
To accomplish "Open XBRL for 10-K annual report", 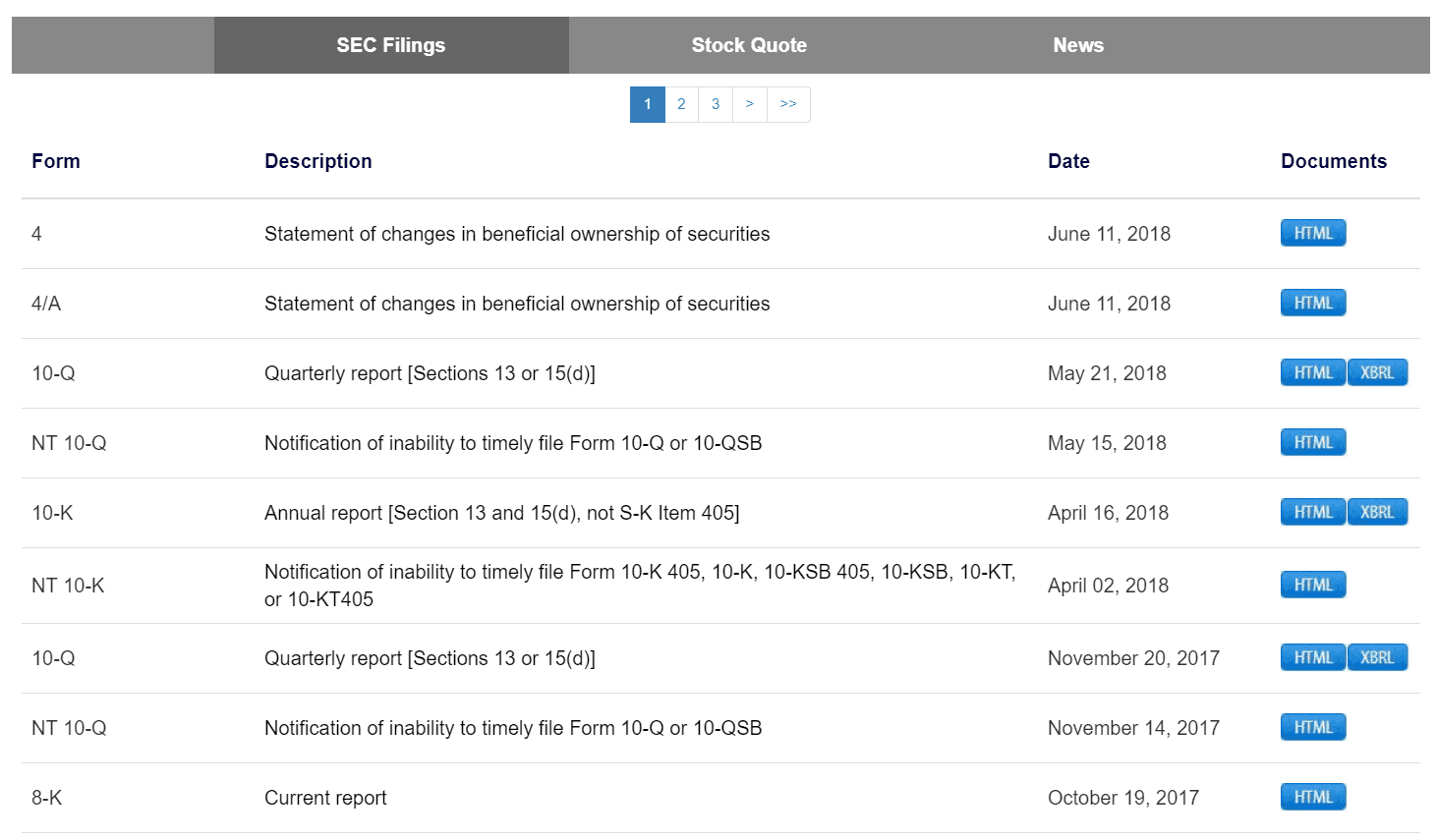I will click(x=1377, y=512).
